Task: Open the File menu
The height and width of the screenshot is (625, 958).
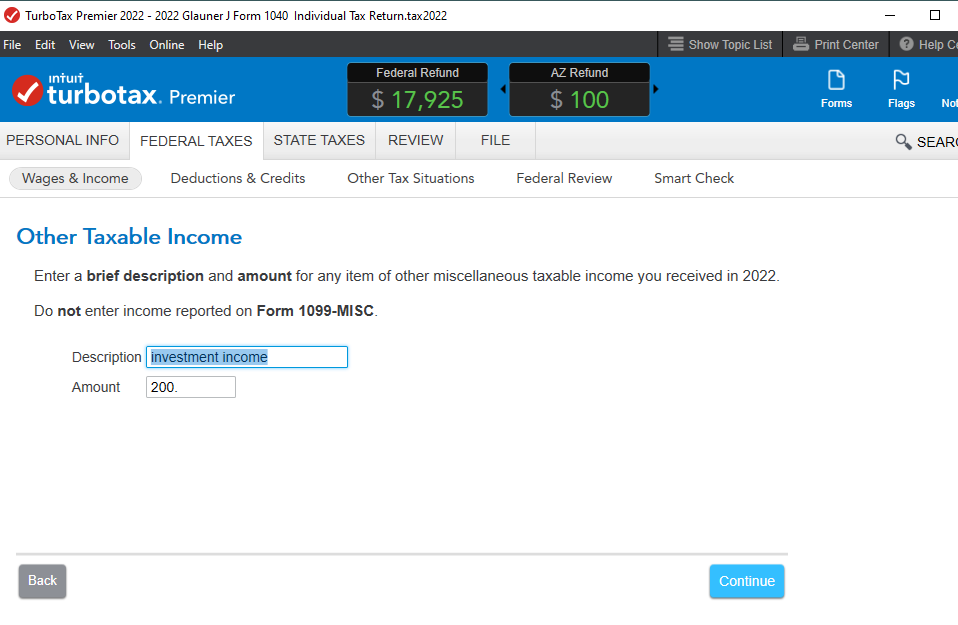Action: (x=12, y=45)
